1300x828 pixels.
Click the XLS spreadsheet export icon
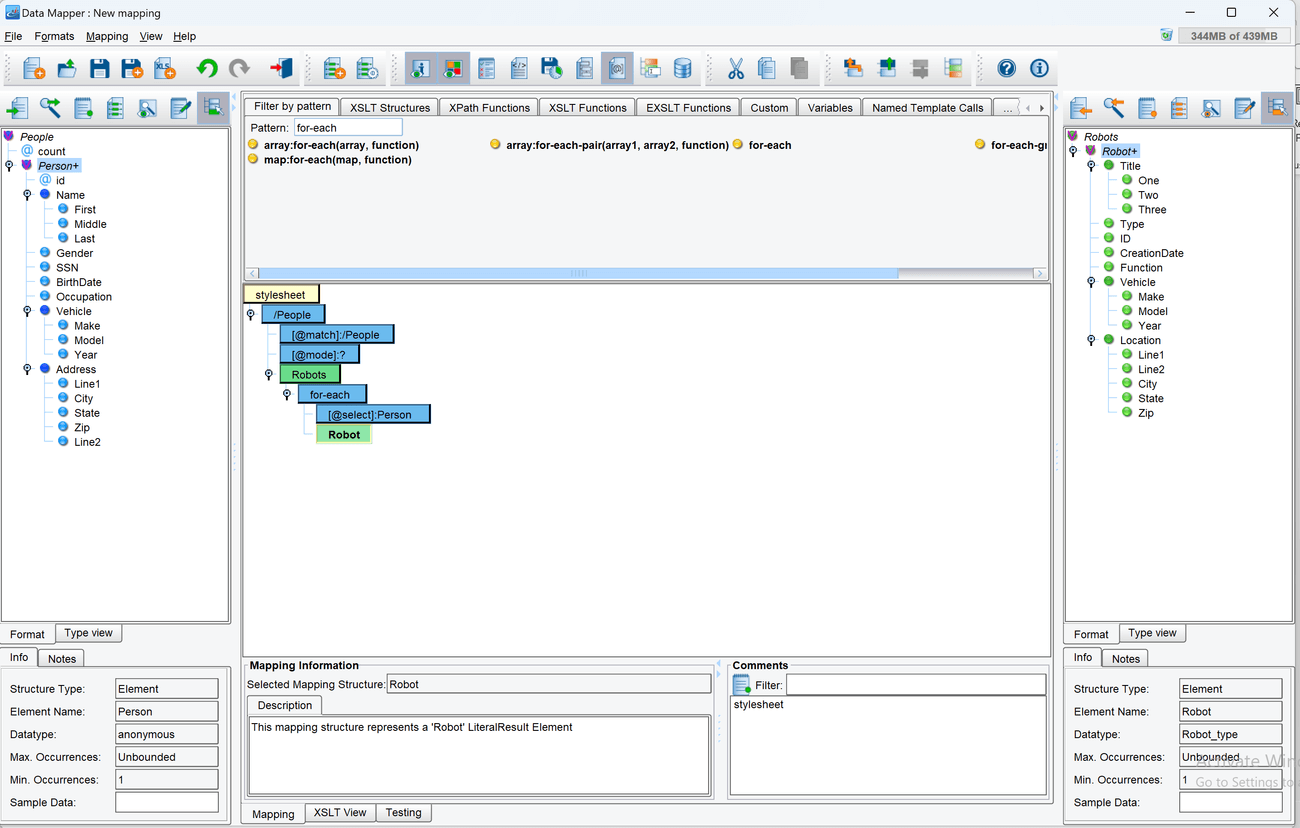(165, 68)
